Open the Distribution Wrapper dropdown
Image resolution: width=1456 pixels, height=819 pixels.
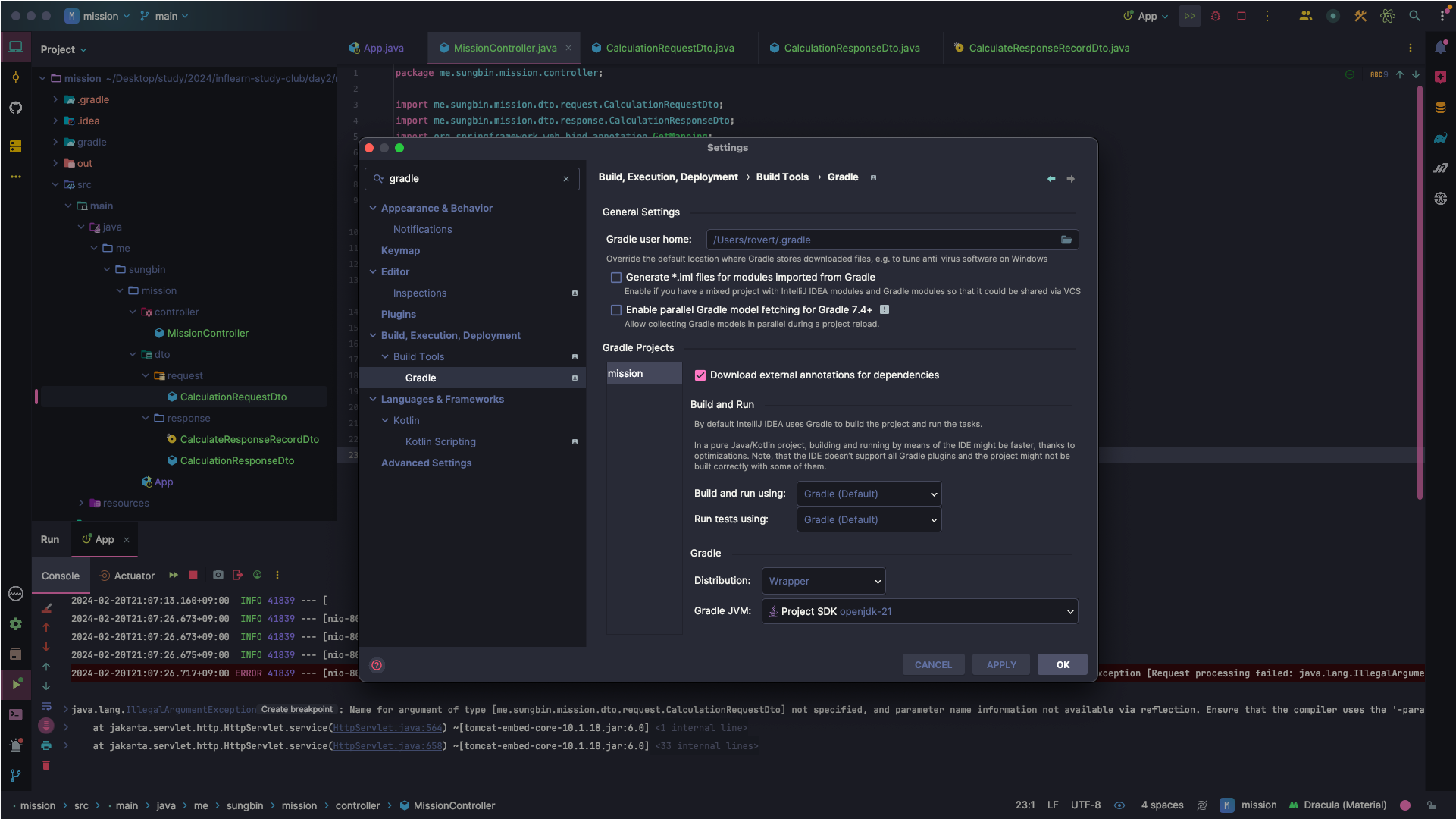[823, 581]
